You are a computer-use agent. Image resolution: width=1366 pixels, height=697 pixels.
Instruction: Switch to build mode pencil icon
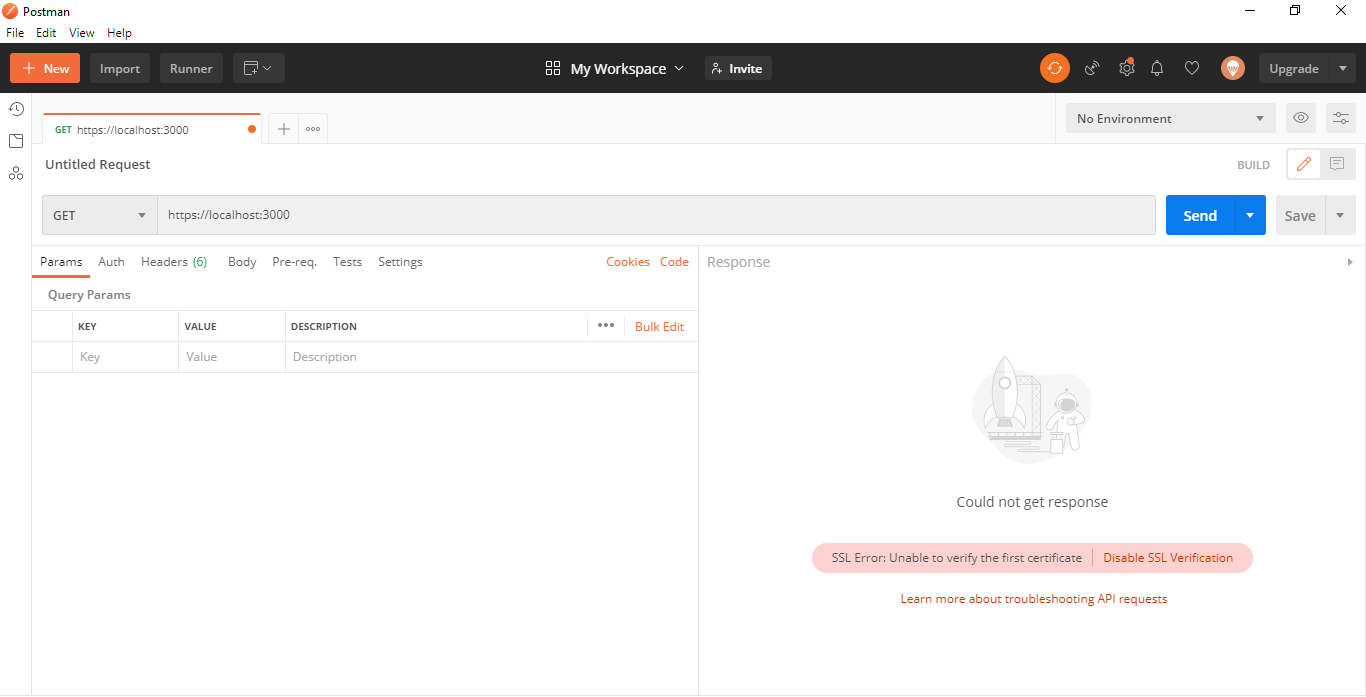click(1304, 165)
